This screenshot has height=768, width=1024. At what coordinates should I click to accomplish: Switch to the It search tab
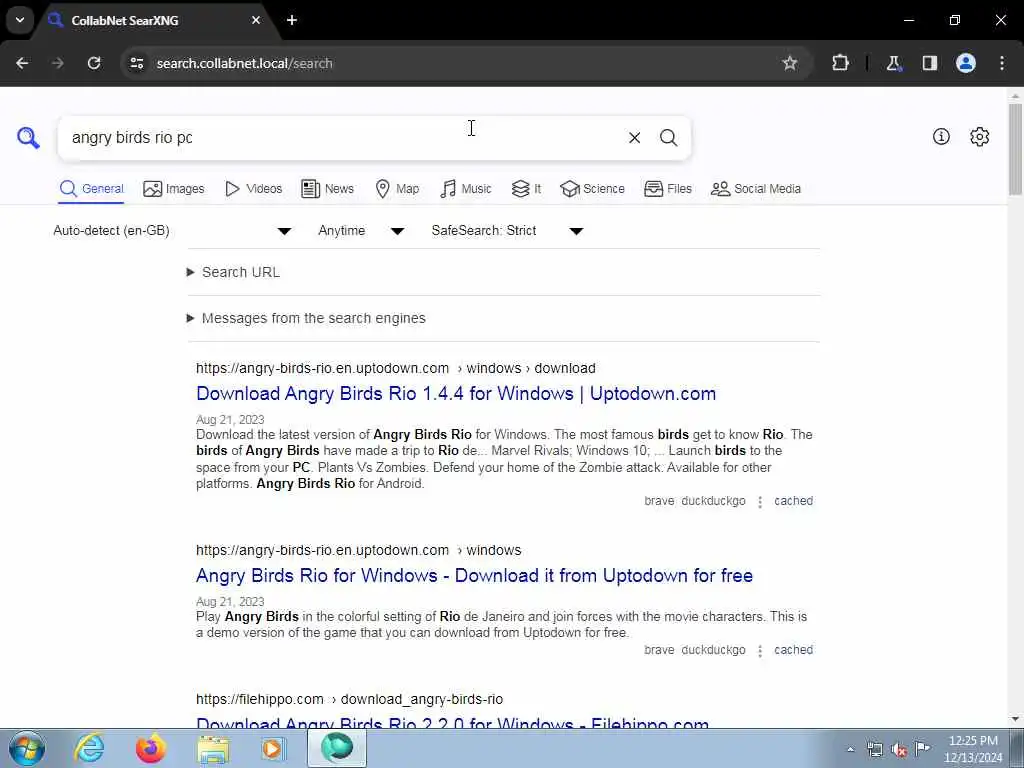click(x=526, y=189)
